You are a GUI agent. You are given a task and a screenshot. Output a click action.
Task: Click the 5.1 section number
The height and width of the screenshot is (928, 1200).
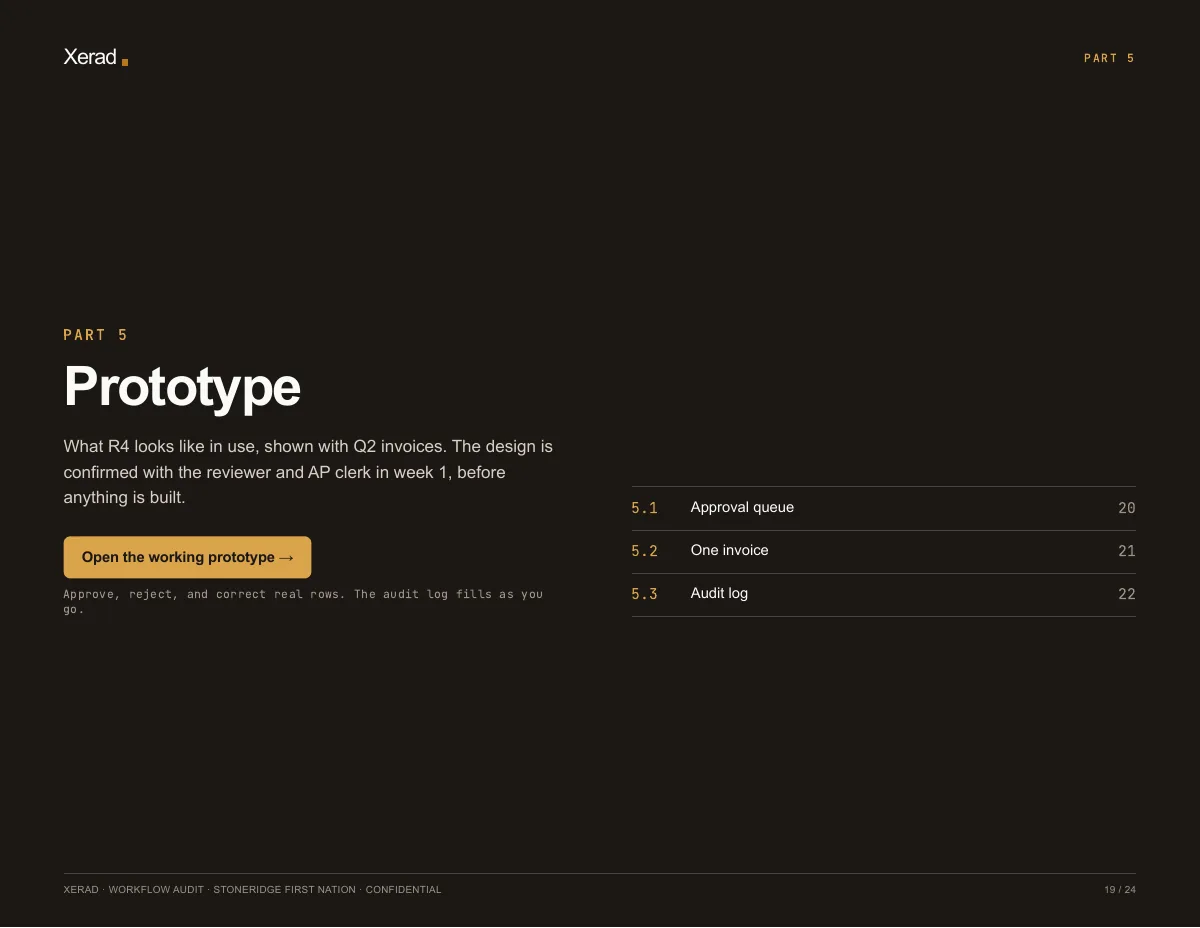[x=644, y=508]
